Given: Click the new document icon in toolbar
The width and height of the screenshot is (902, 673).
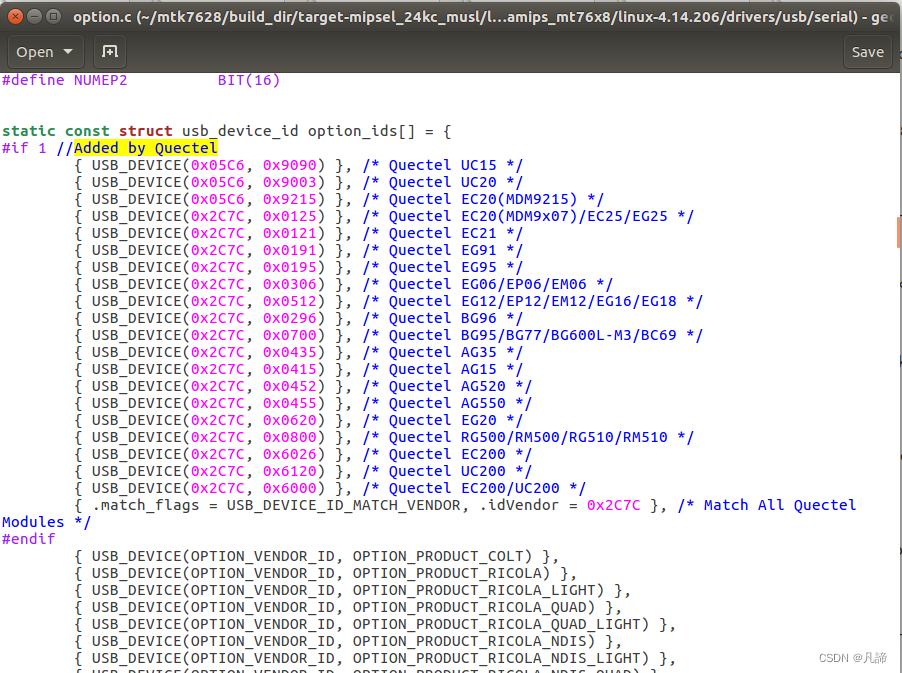Looking at the screenshot, I should point(109,52).
